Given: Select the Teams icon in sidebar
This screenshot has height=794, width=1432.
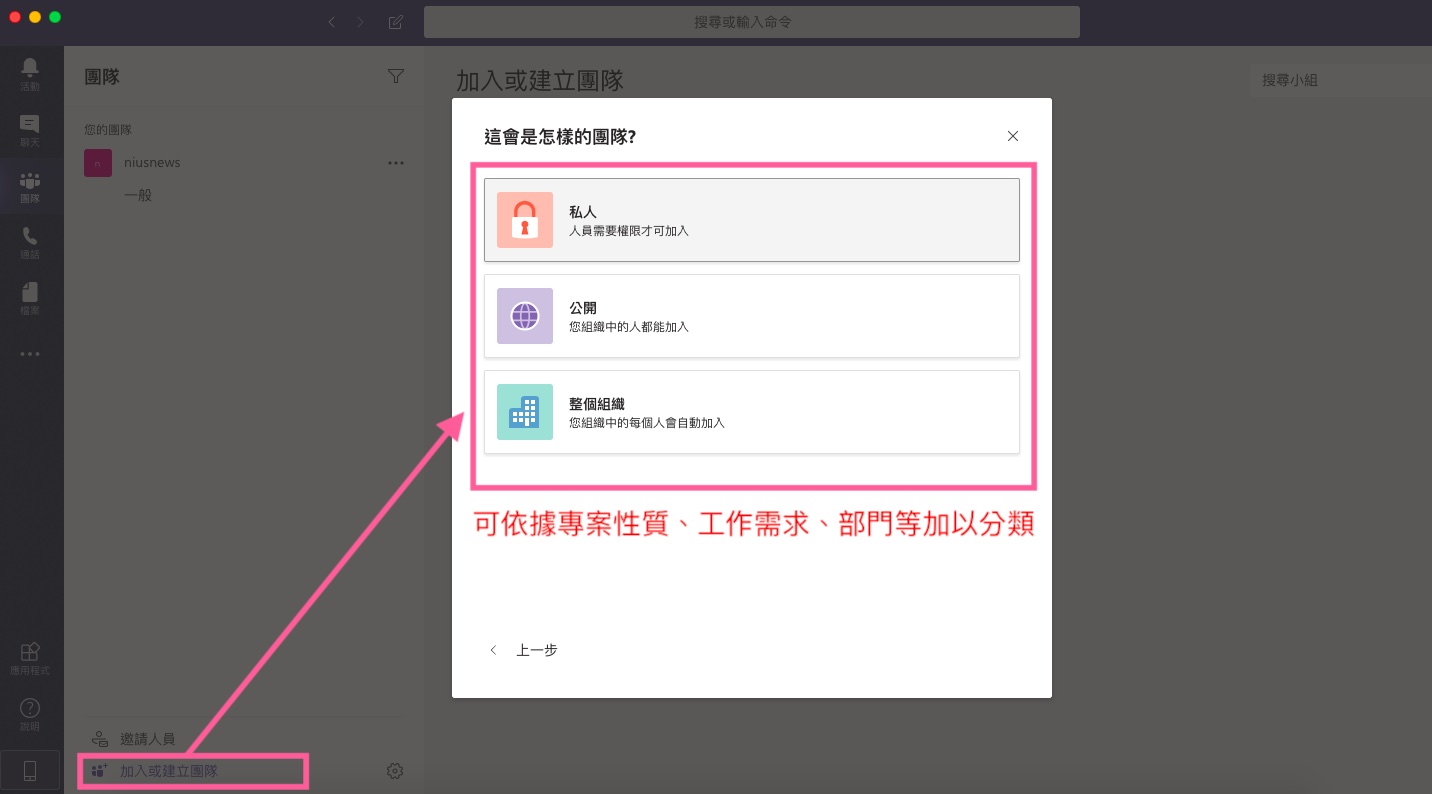Looking at the screenshot, I should (30, 185).
